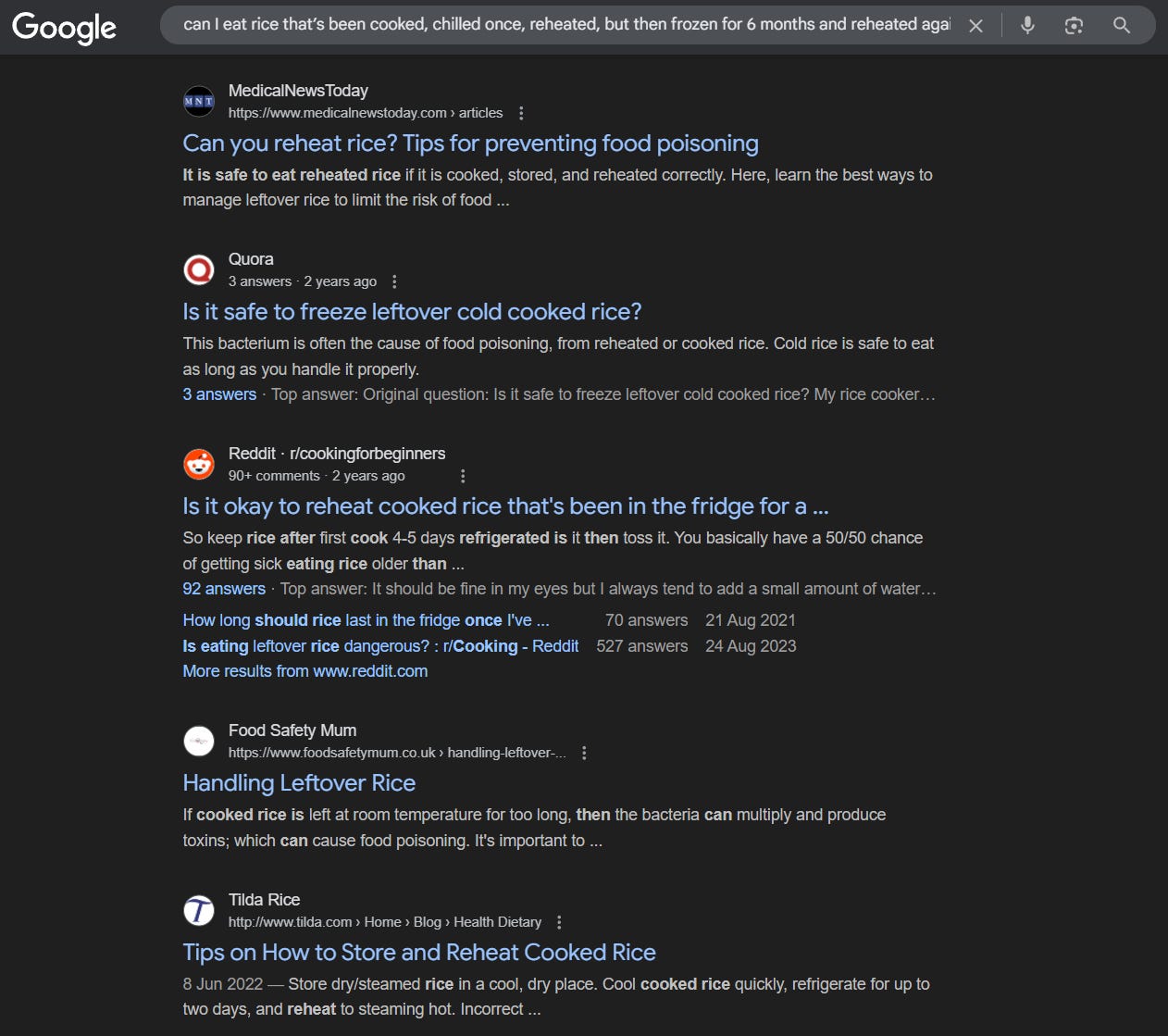Open 'Is it safe to freeze leftover cold cooked rice?'
This screenshot has height=1036, width=1168.
[412, 312]
